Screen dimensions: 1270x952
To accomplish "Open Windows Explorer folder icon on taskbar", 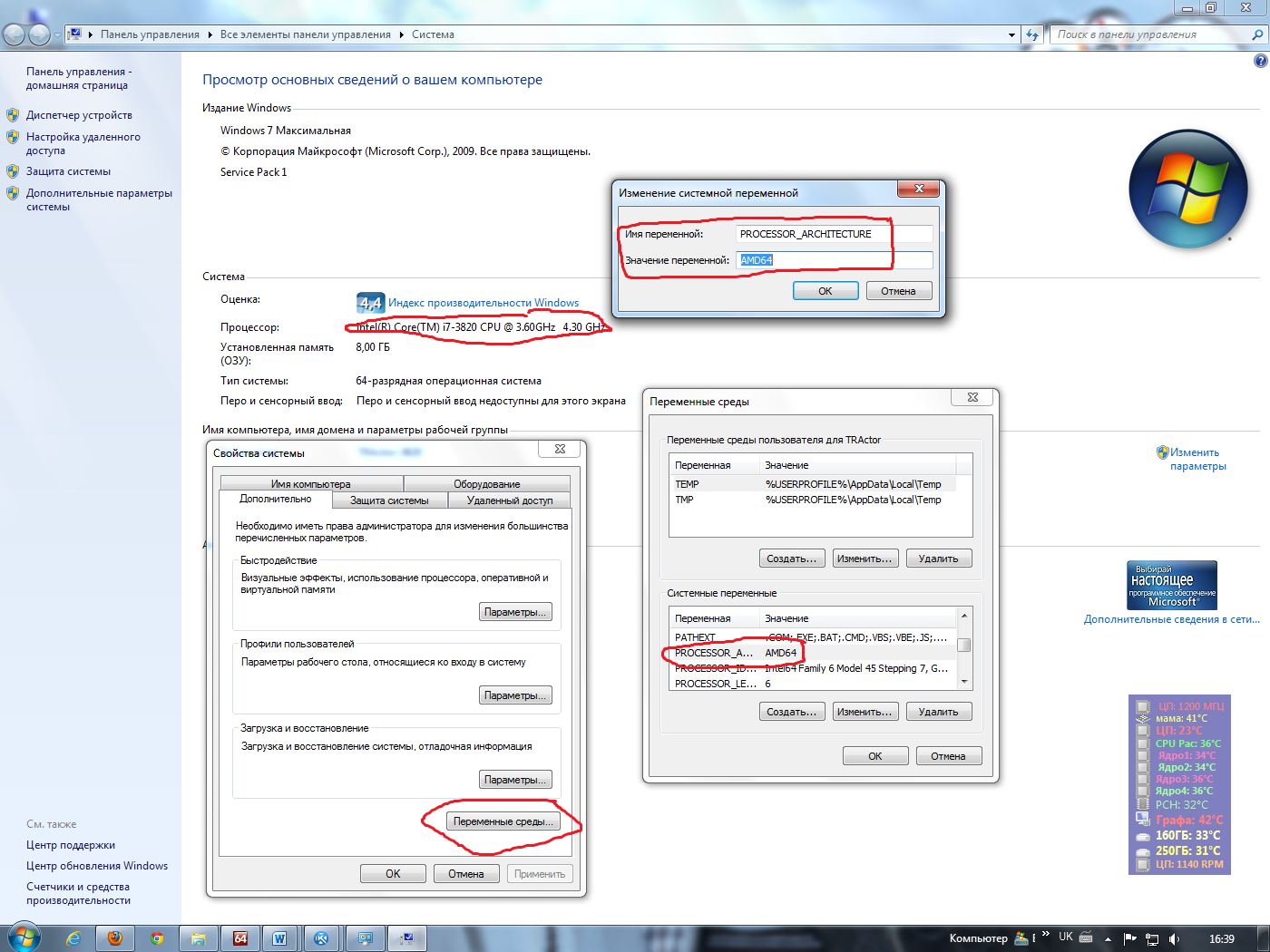I will click(x=199, y=938).
